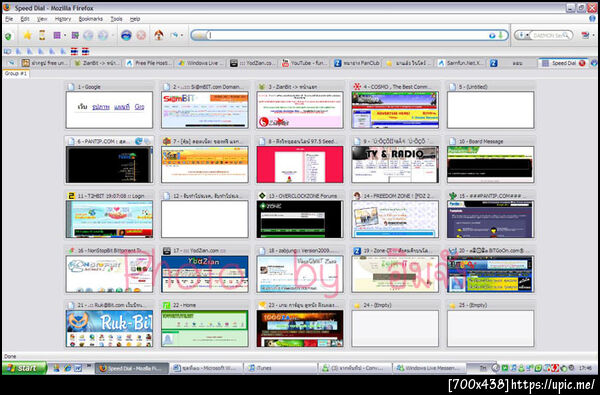Screen dimensions: 600x395
Task: Open speed dial 5 - (Untitled) thumbnail
Action: [x=490, y=110]
